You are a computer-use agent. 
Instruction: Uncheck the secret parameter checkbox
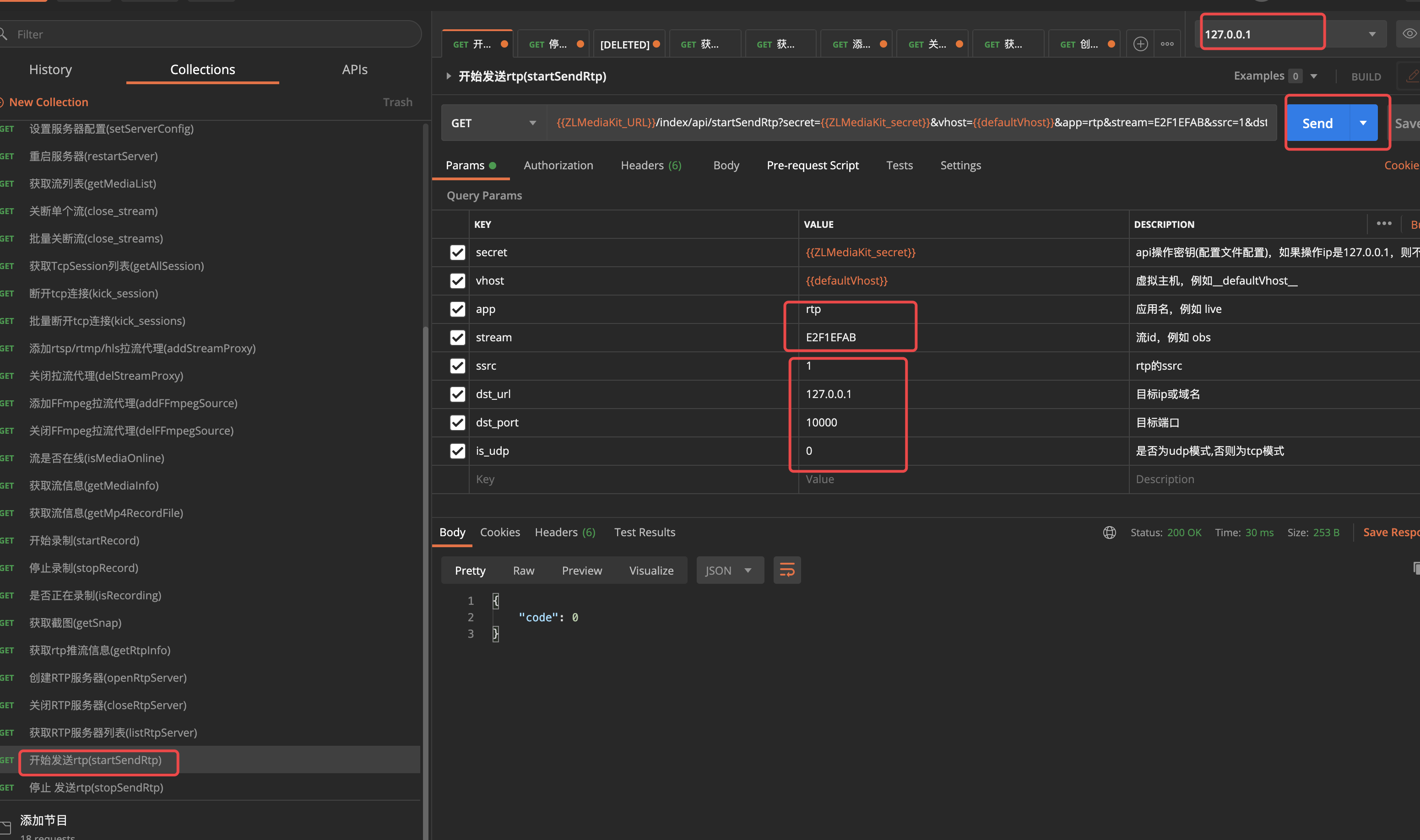pos(457,253)
